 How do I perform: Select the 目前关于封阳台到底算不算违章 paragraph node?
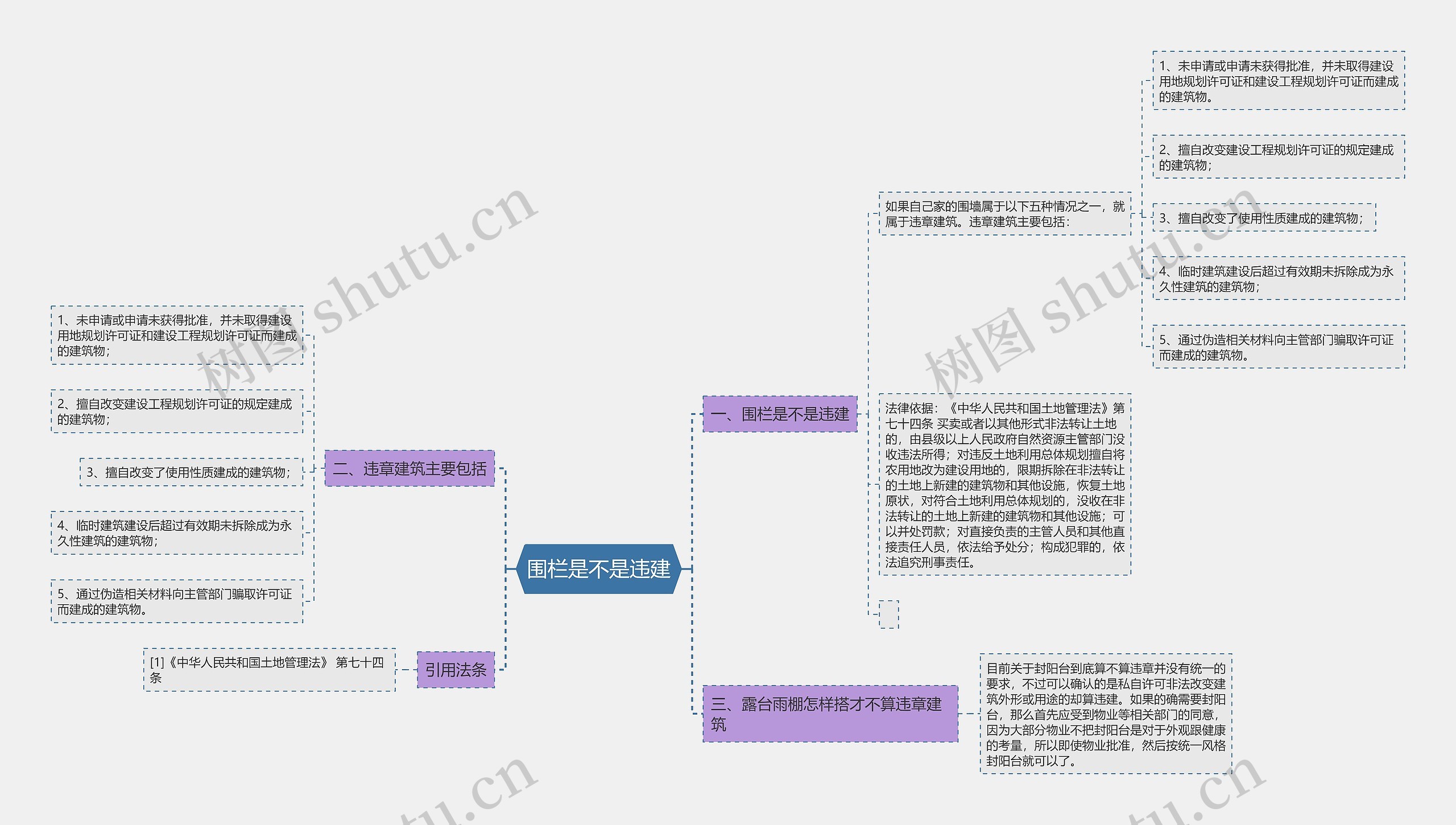coord(1106,713)
